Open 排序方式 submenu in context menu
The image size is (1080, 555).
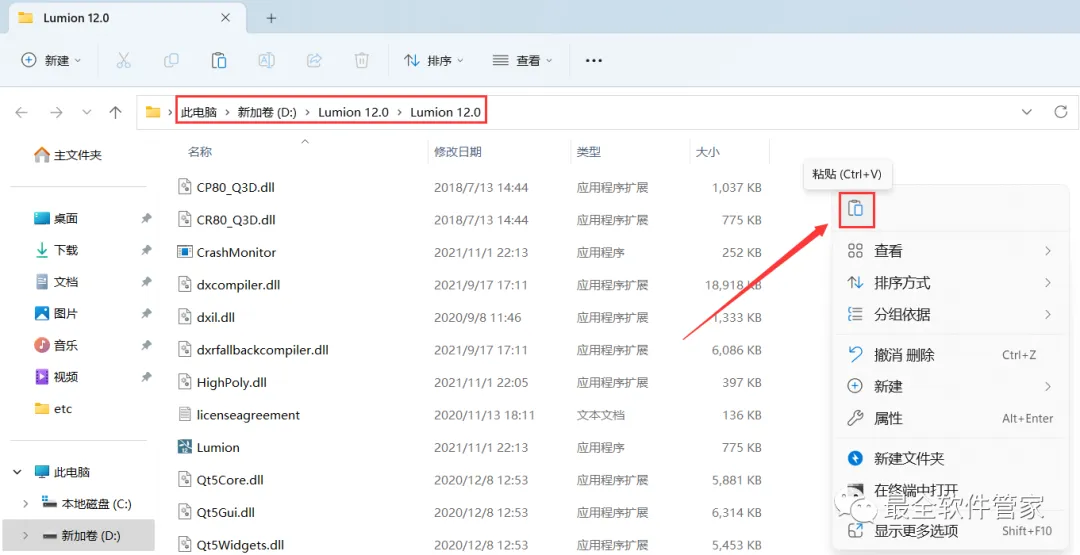(951, 282)
